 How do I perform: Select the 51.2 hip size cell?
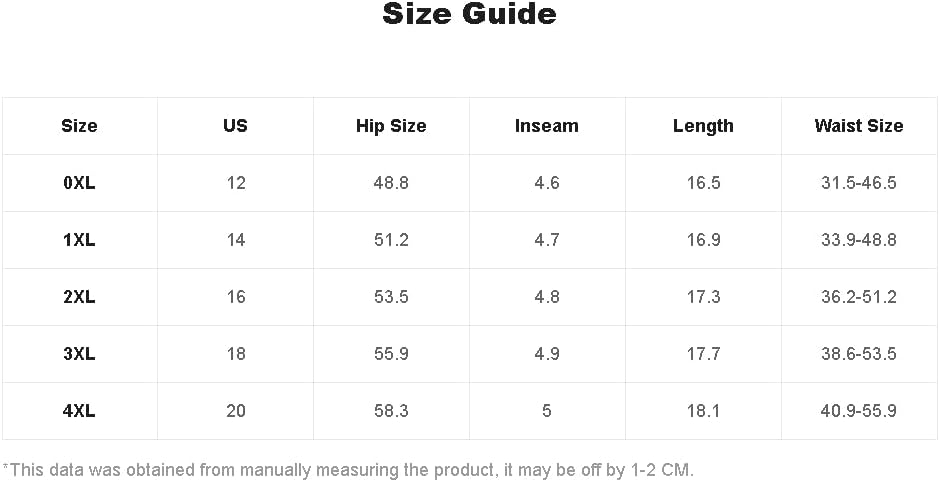(x=391, y=240)
